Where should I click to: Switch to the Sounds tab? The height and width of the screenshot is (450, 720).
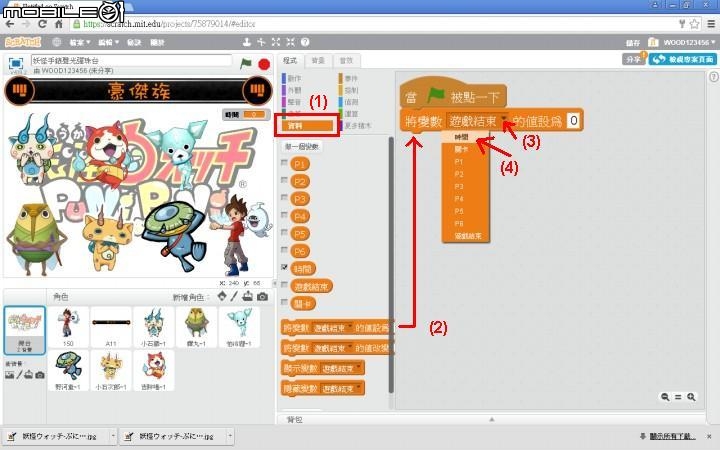click(x=346, y=61)
